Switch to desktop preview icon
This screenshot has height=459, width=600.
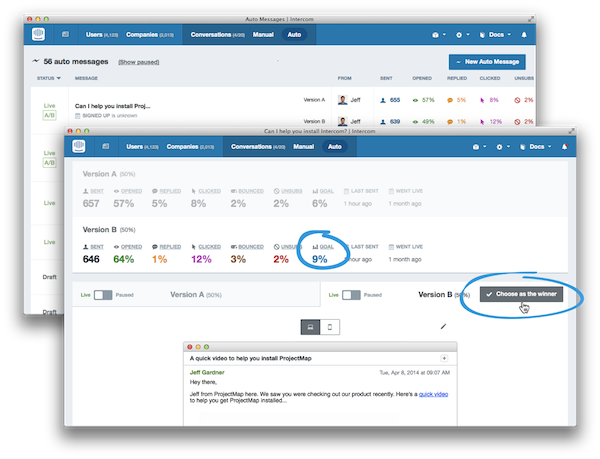pos(310,327)
